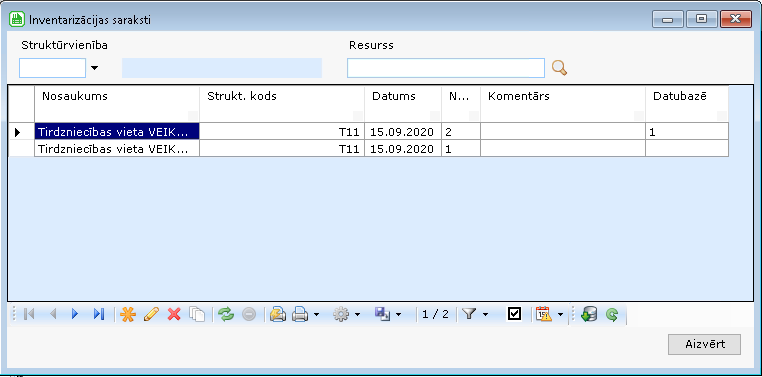Screen dimensions: 762x377
Task: Open printer dropdown arrow
Action: click(317, 315)
